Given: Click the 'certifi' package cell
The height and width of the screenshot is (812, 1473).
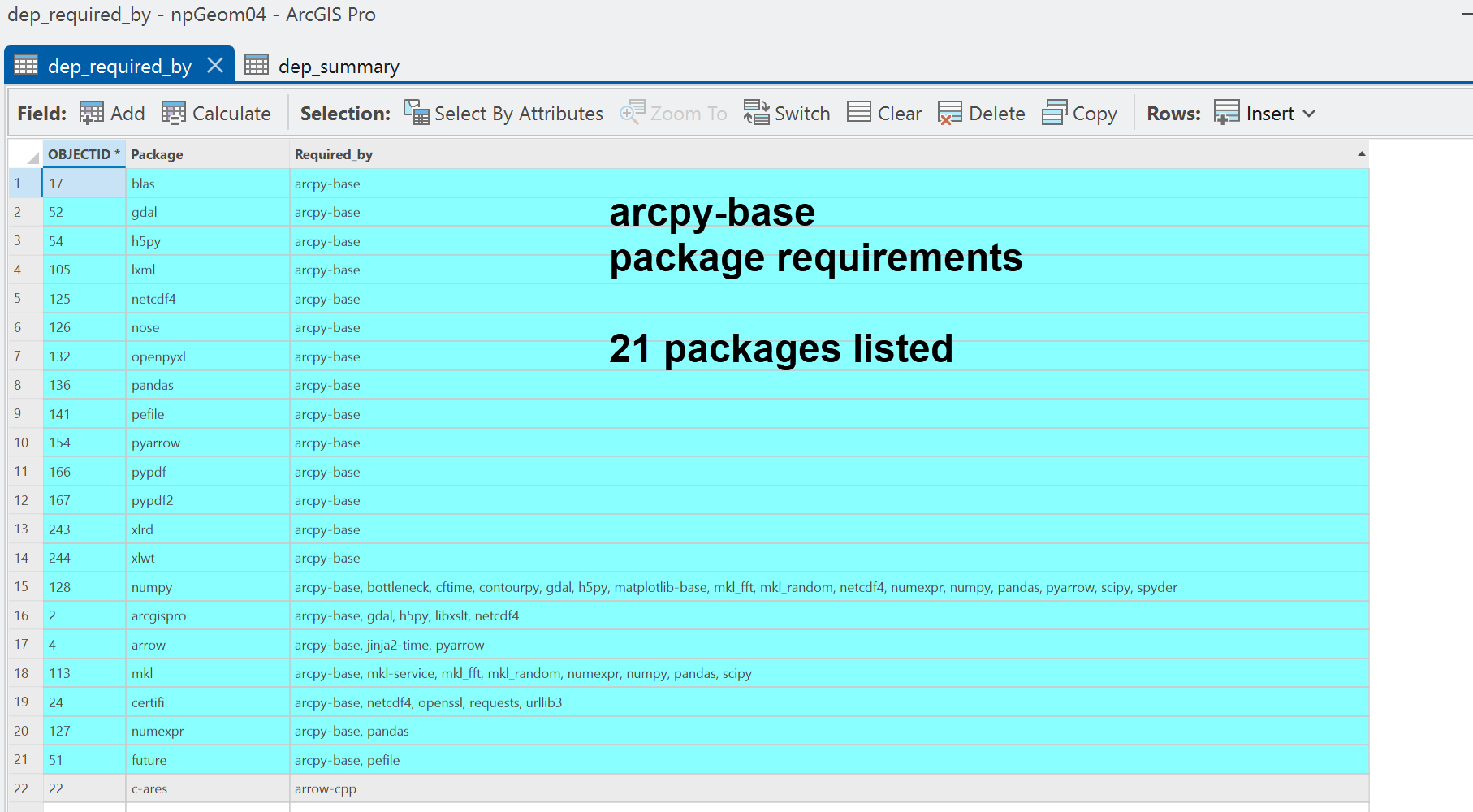Looking at the screenshot, I should click(x=208, y=702).
